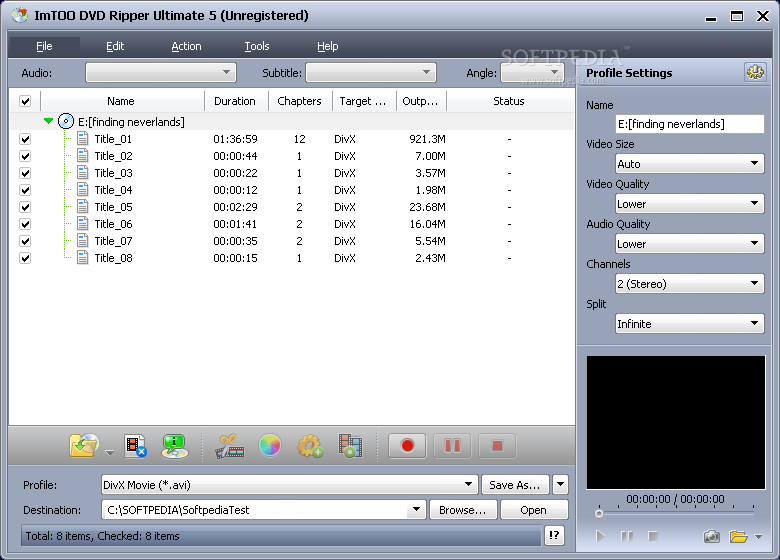This screenshot has height=560, width=780.
Task: Click the gear add profile icon
Action: click(310, 446)
